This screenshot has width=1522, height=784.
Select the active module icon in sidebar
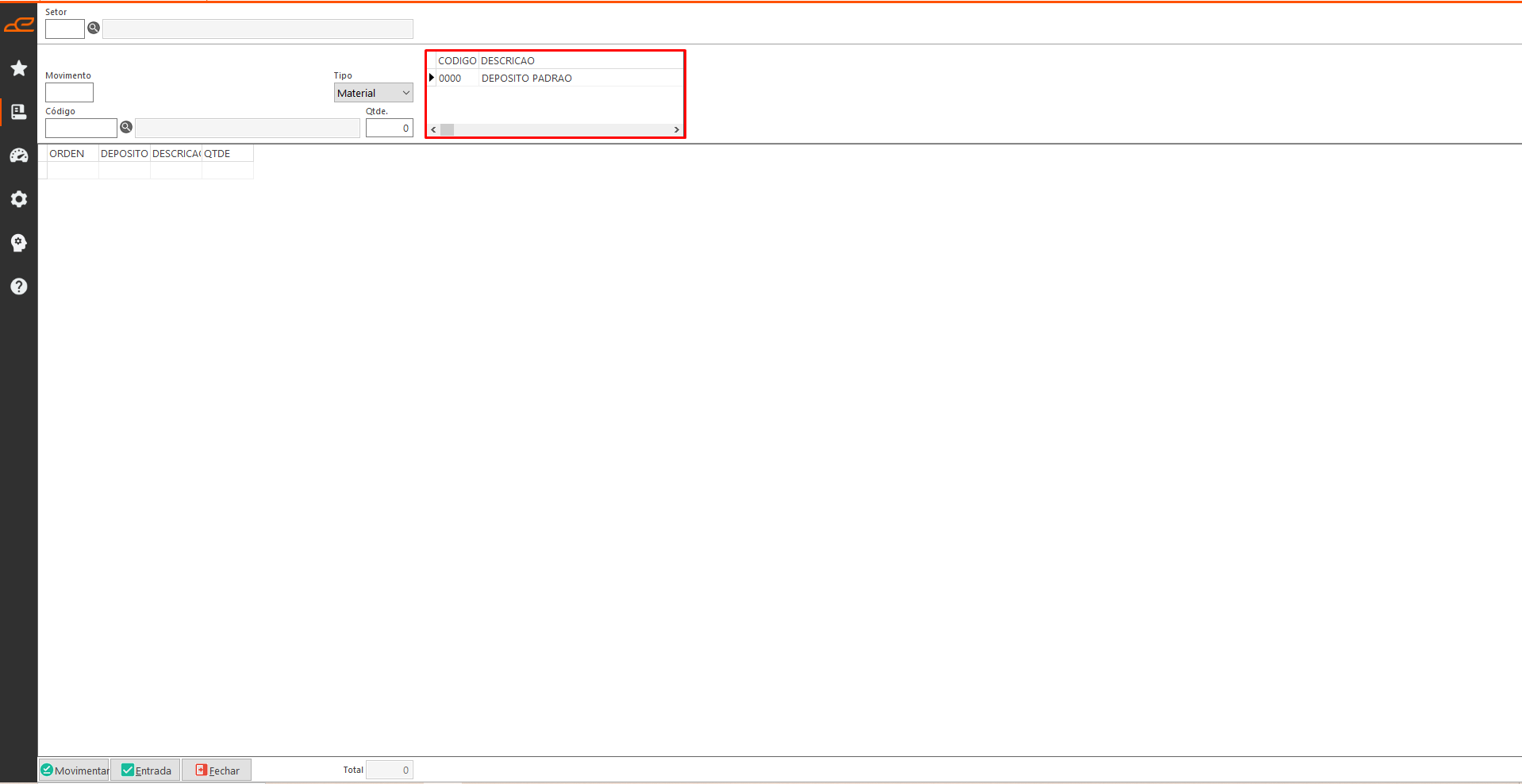tap(19, 112)
